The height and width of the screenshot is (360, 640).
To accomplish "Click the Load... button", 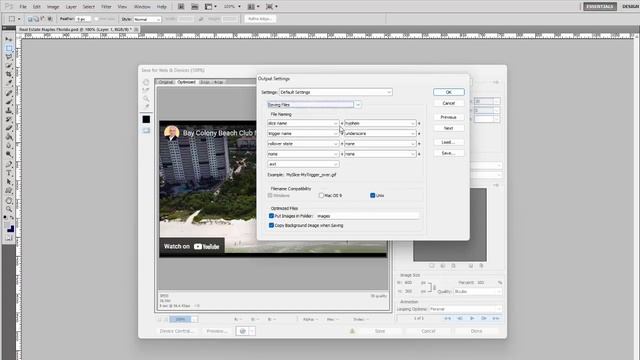I will pyautogui.click(x=449, y=142).
